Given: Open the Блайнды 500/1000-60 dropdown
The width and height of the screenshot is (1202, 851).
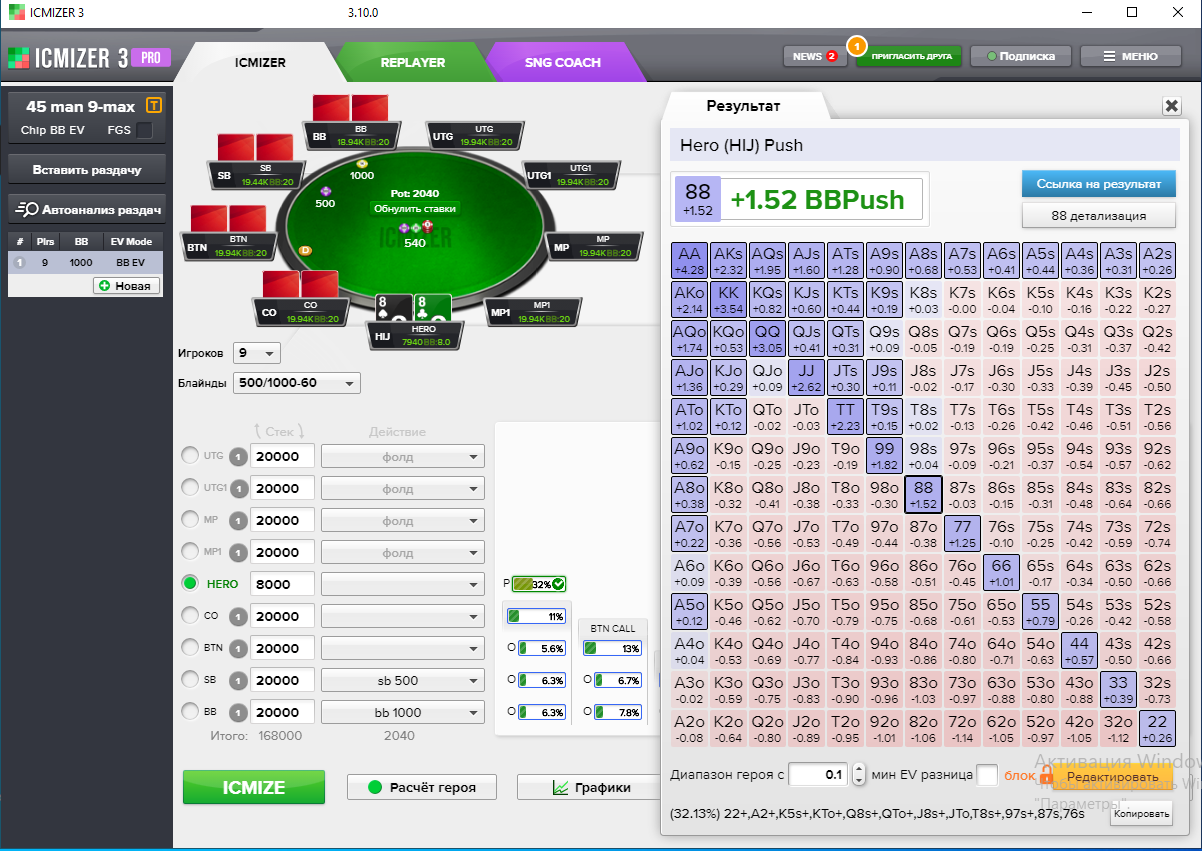Looking at the screenshot, I should tap(296, 383).
